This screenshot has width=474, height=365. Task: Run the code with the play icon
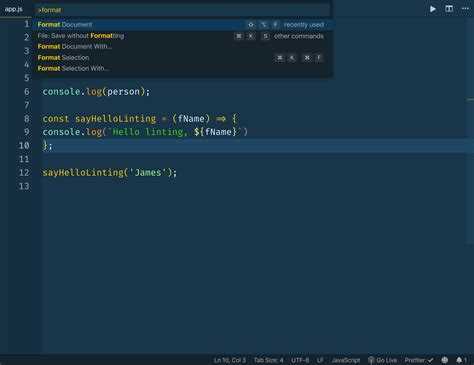433,9
